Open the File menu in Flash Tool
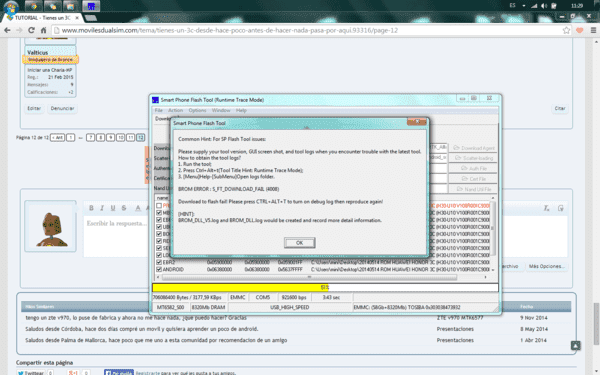The height and width of the screenshot is (375, 600). click(158, 110)
